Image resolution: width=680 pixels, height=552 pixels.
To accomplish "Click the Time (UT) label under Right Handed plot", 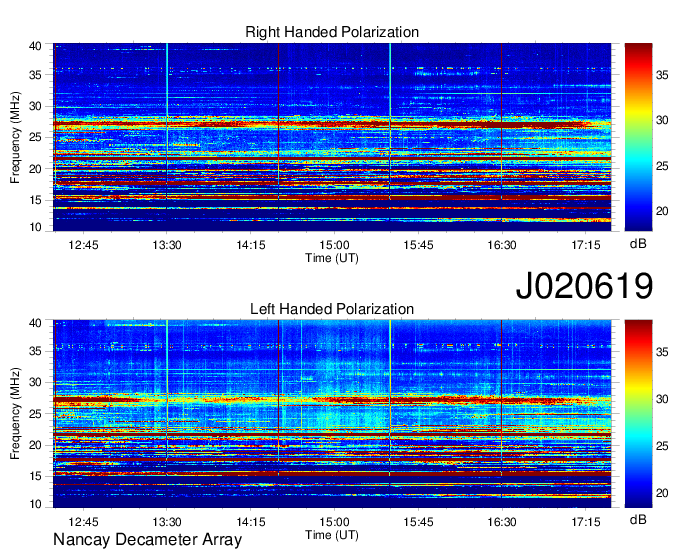I will tap(332, 258).
